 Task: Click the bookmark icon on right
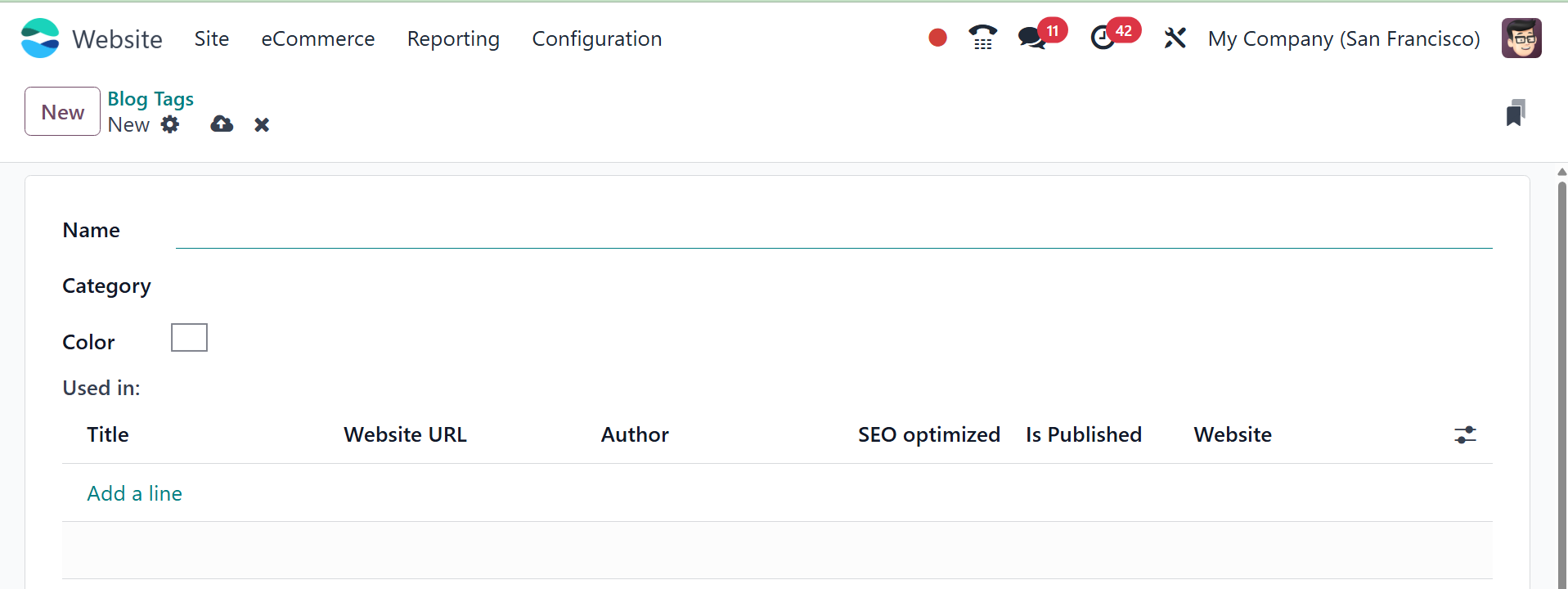pyautogui.click(x=1515, y=113)
